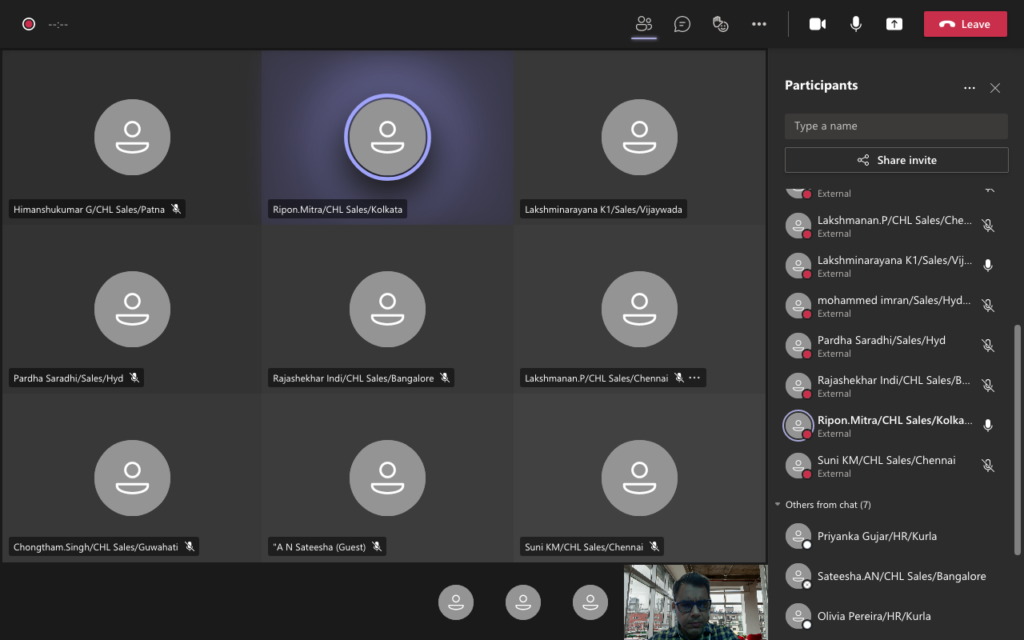Leave the meeting
This screenshot has height=640, width=1024.
[x=965, y=24]
